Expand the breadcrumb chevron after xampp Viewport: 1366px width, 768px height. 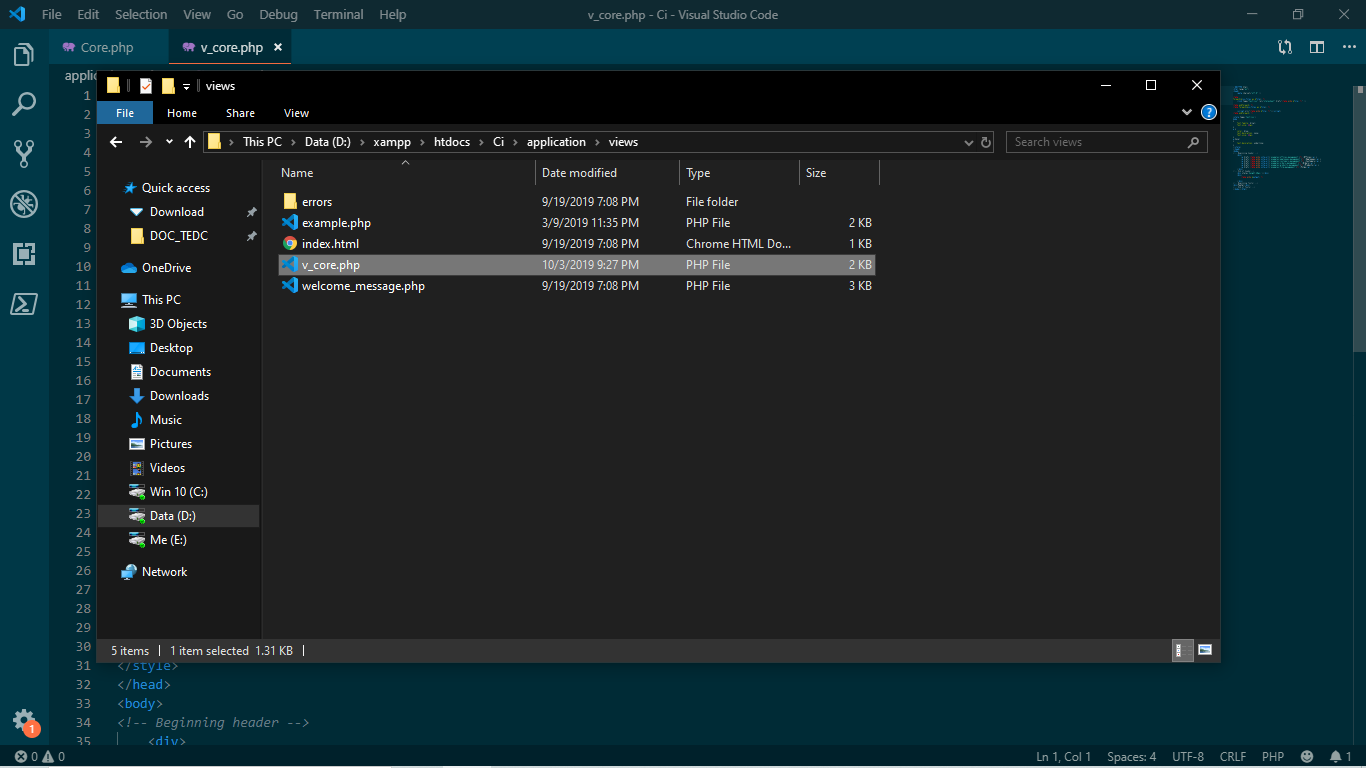pos(422,142)
